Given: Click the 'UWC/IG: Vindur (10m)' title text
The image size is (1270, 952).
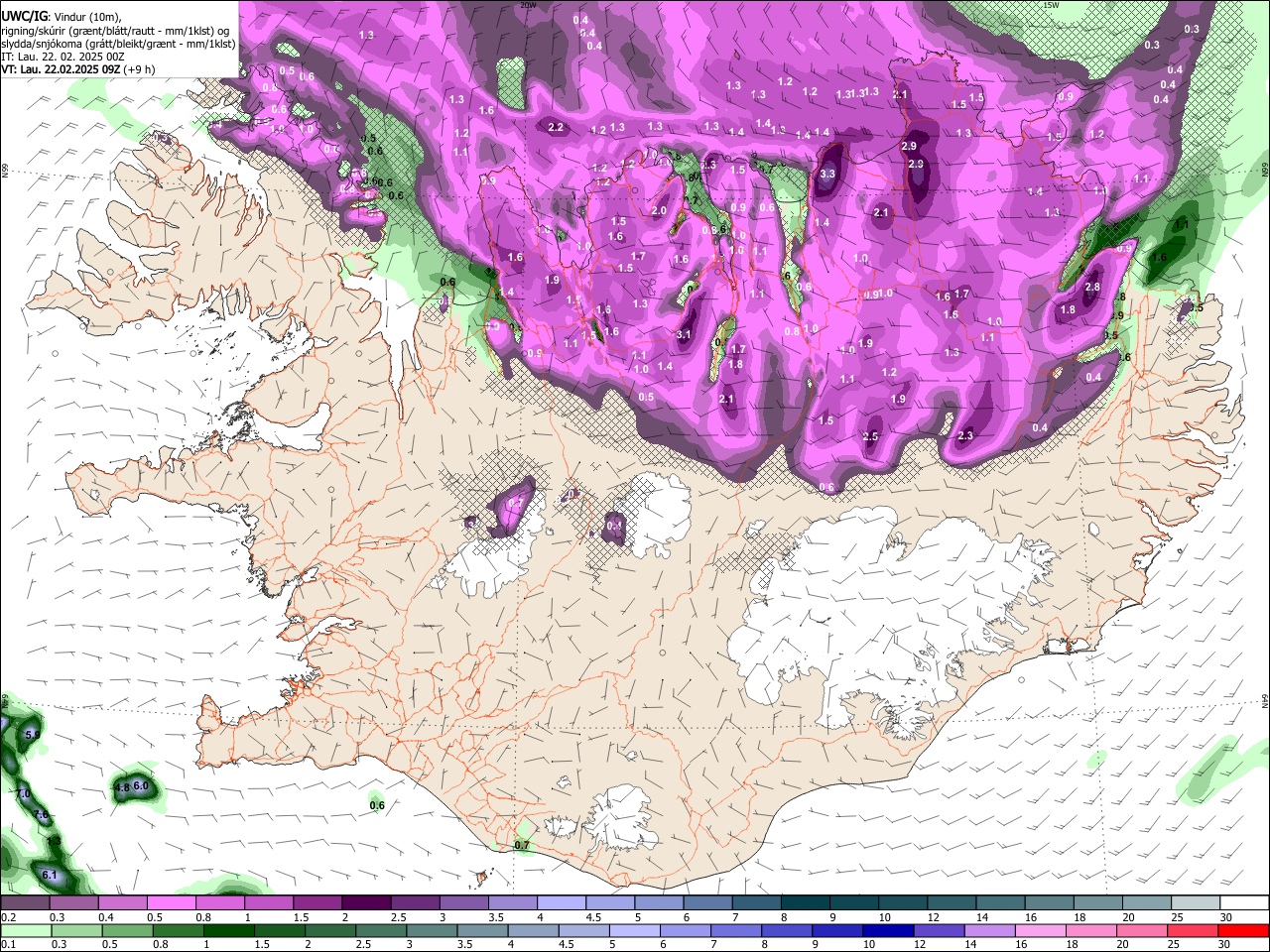Looking at the screenshot, I should (61, 17).
